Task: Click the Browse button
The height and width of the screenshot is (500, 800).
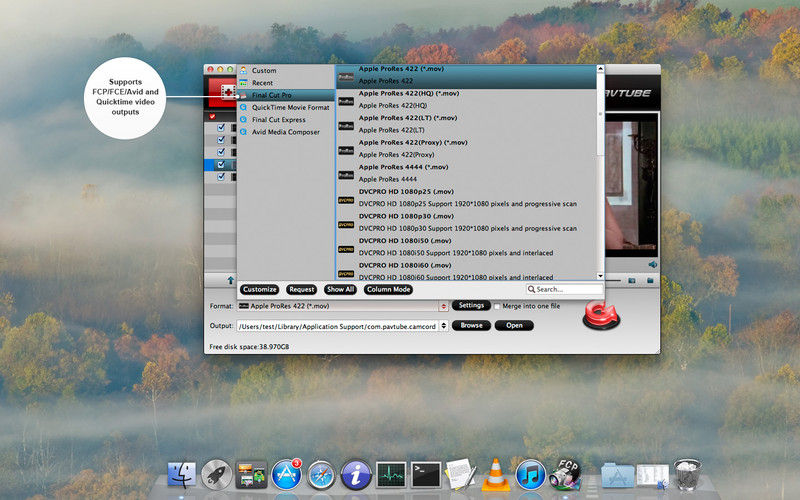Action: (471, 325)
